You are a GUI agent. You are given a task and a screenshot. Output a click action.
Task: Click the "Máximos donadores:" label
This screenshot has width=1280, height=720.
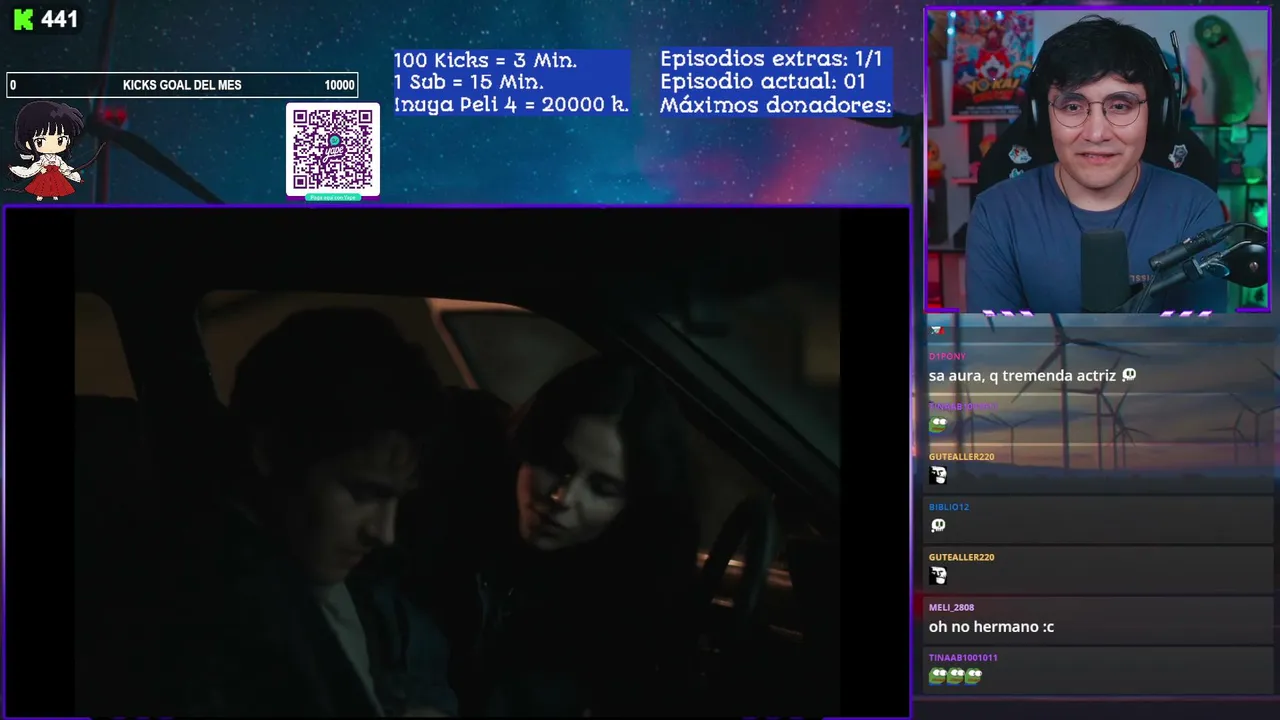click(x=775, y=104)
